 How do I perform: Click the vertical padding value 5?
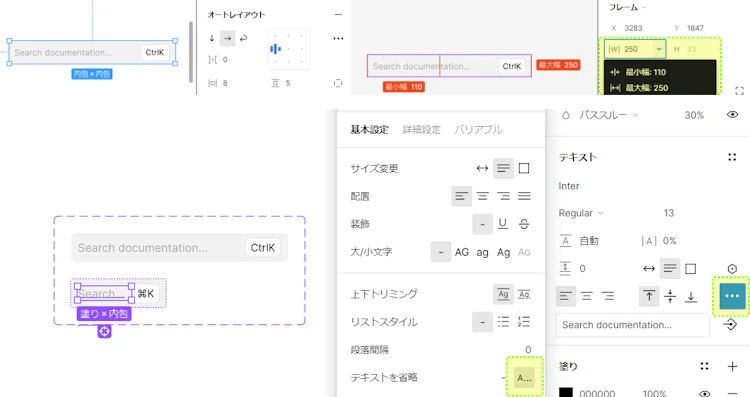pos(288,83)
